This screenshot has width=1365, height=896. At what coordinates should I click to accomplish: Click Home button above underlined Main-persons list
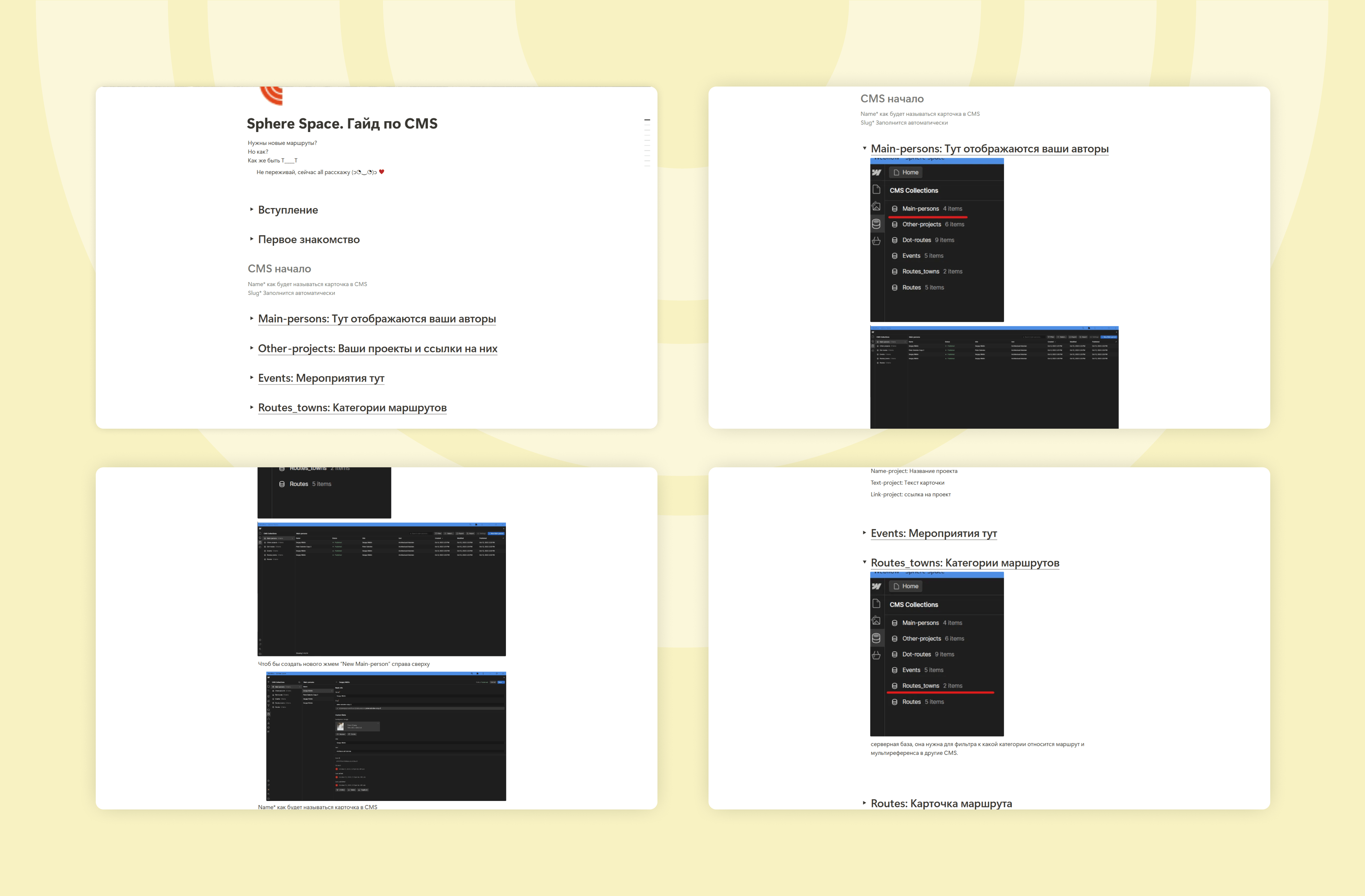906,172
